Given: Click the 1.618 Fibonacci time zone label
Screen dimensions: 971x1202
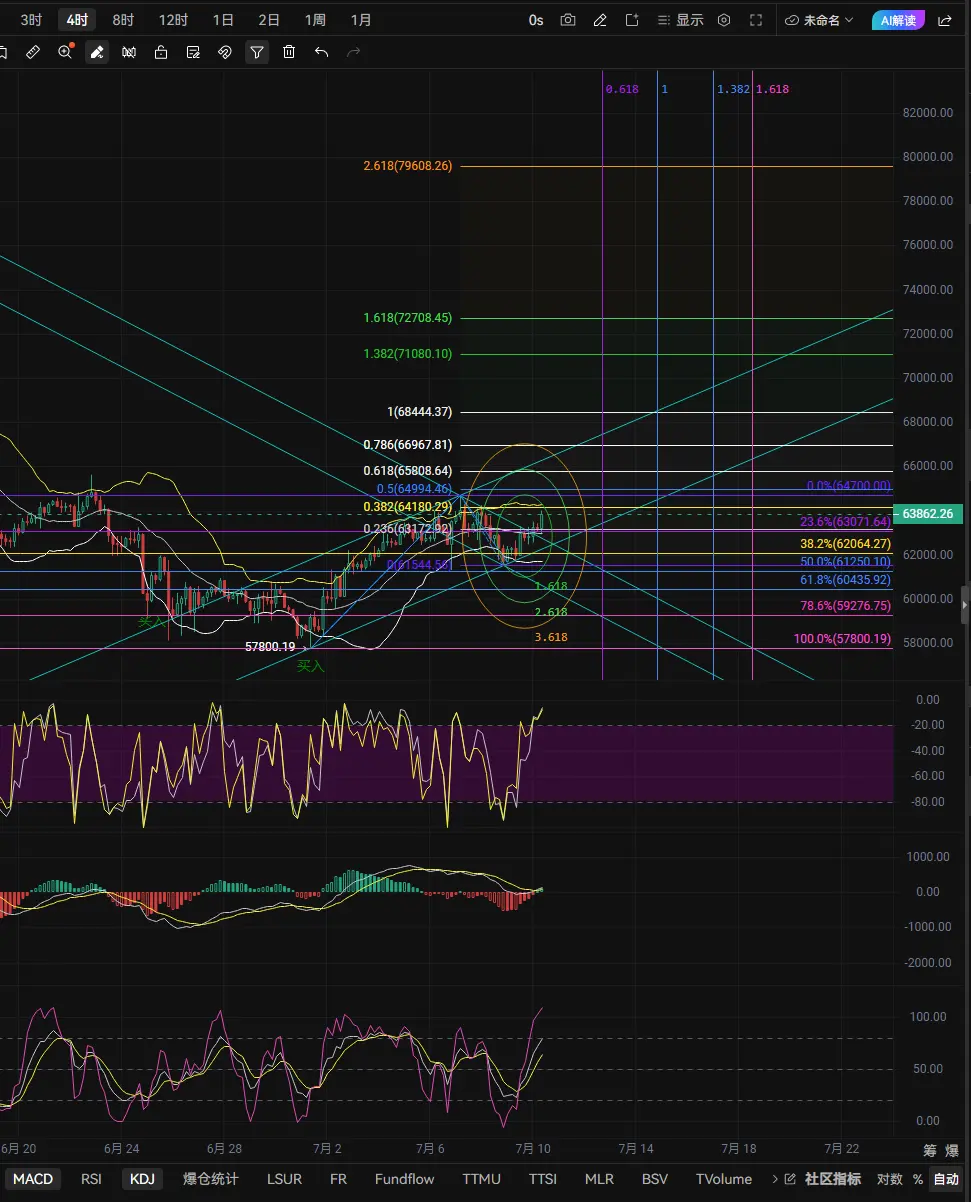Looking at the screenshot, I should (772, 89).
